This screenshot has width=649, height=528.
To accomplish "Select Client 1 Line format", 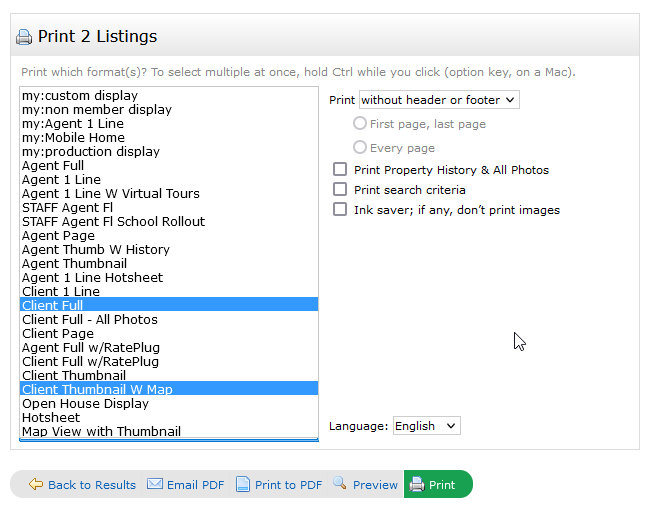I will tap(169, 291).
